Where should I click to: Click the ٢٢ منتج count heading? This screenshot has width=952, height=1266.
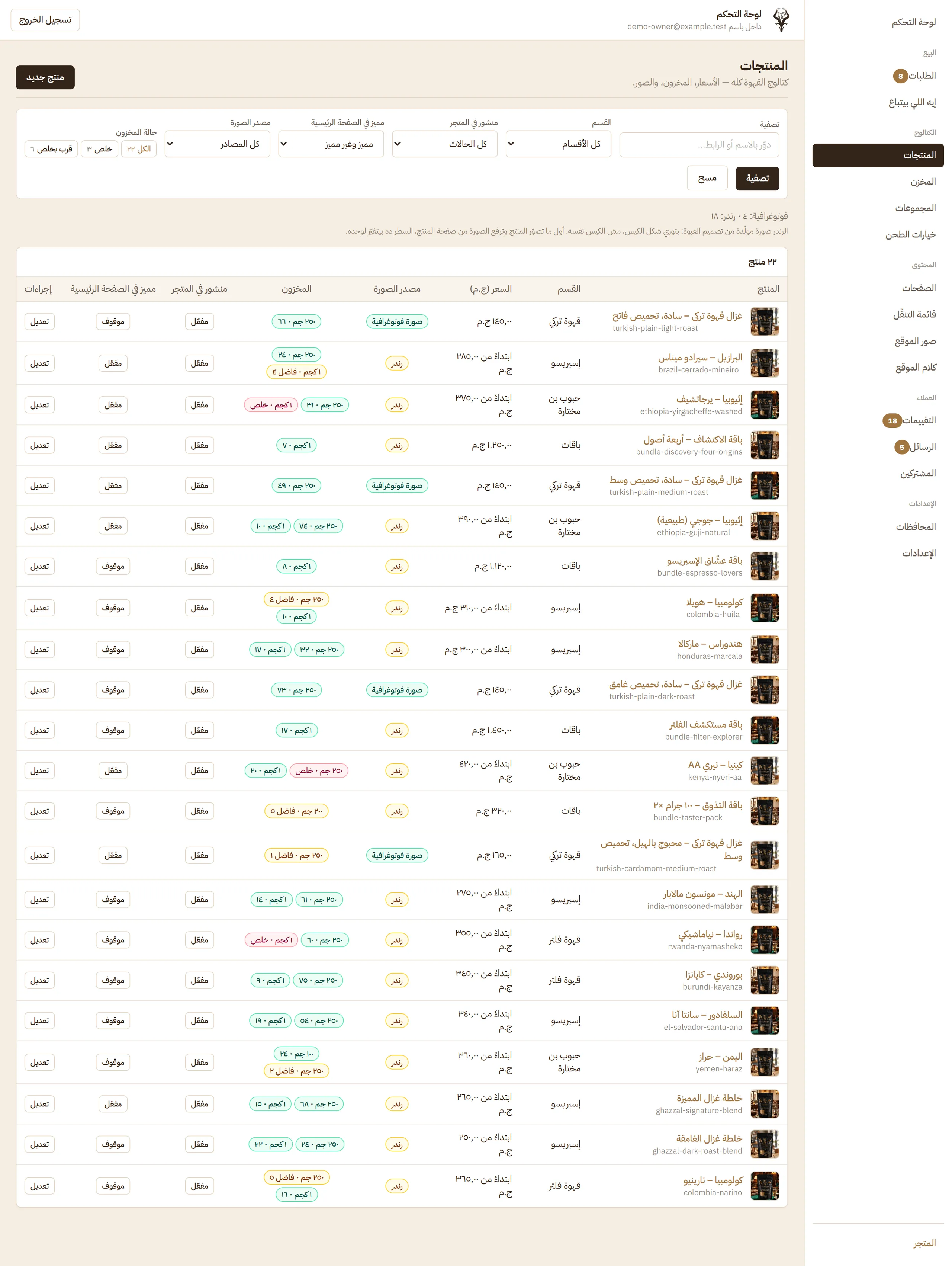[763, 262]
